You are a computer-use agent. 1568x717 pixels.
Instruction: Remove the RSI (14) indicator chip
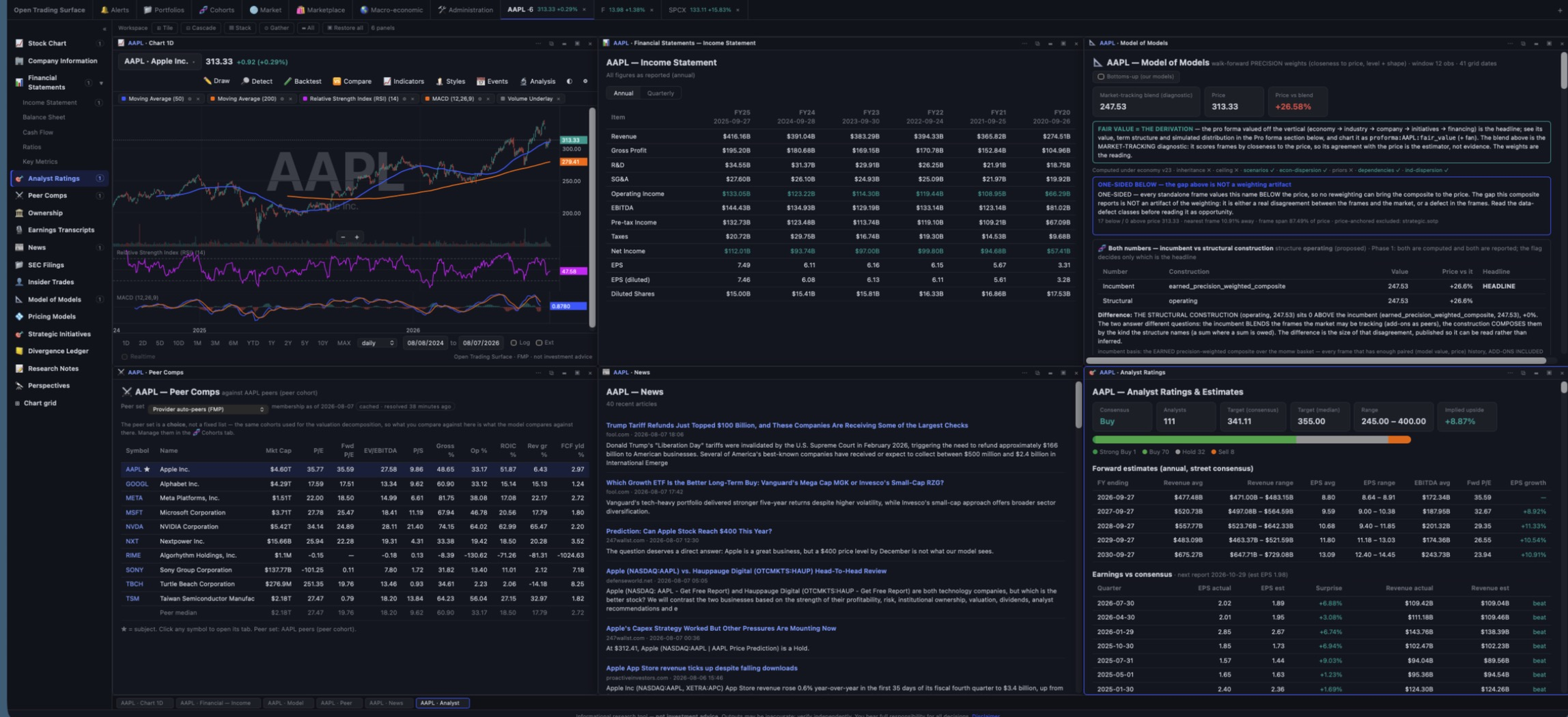412,99
